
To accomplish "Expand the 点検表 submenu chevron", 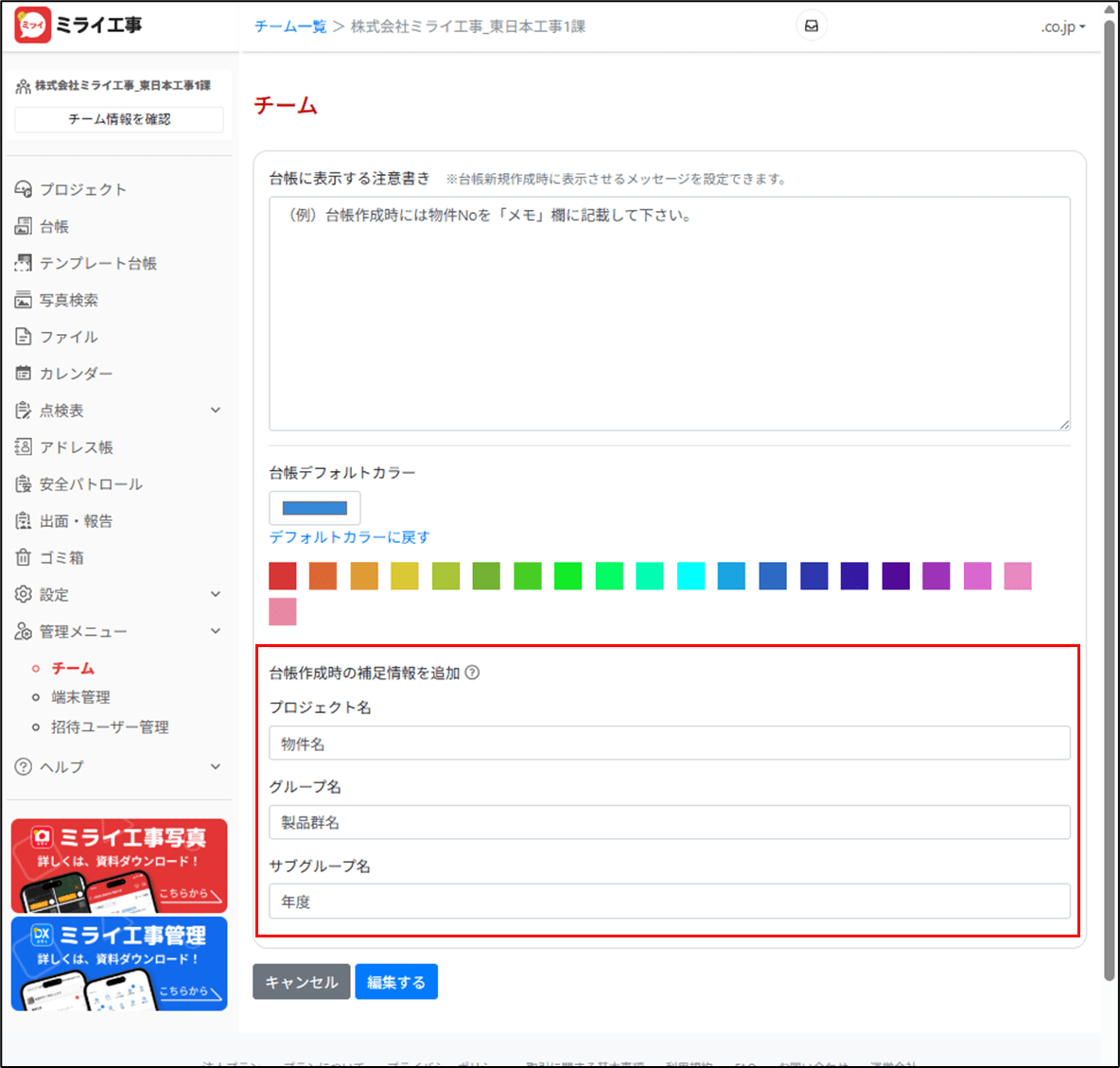I will [216, 411].
